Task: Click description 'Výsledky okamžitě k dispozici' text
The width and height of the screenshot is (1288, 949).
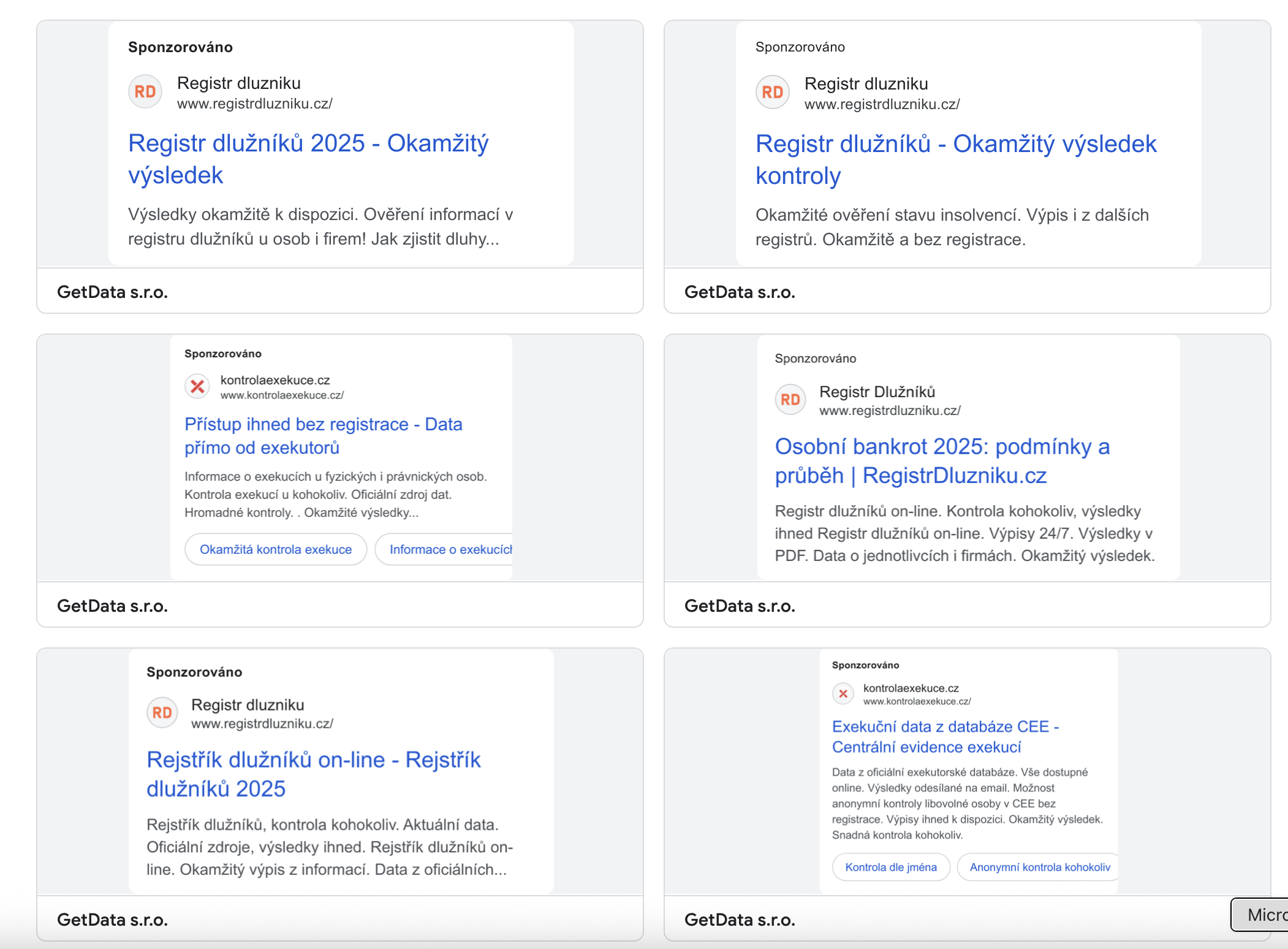Action: click(x=320, y=227)
